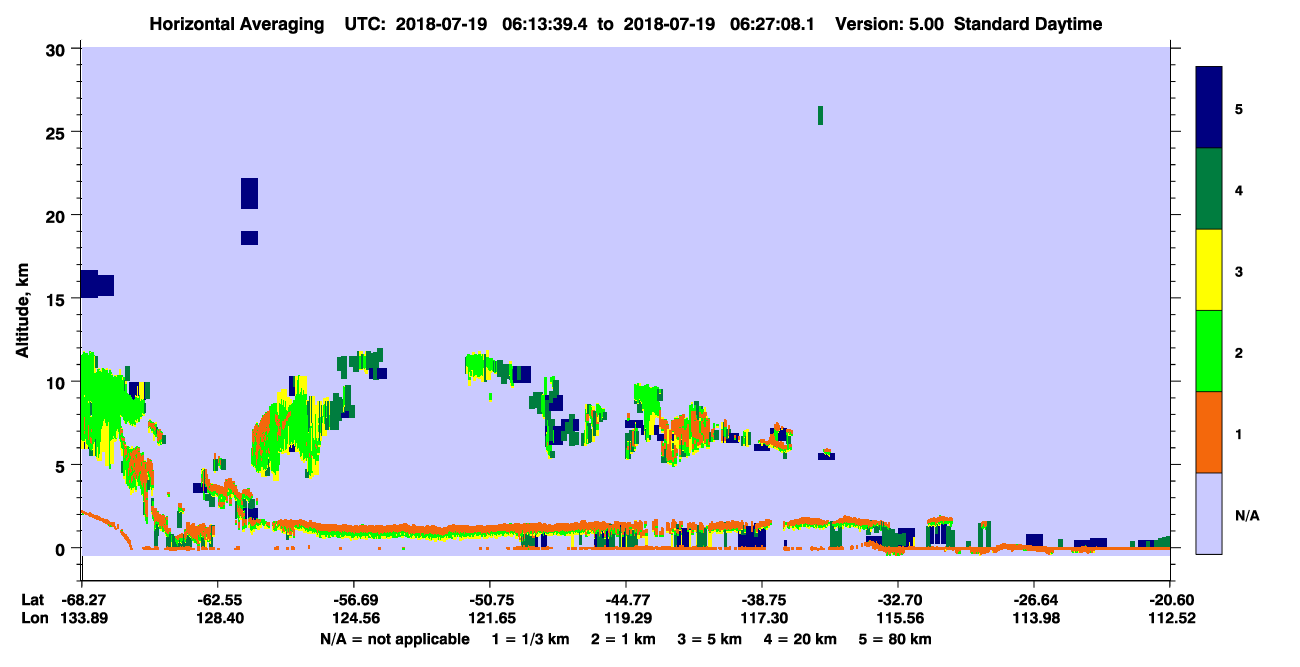Click the small green feature near 26 km altitude
Image resolution: width=1300 pixels, height=667 pixels.
pos(820,115)
